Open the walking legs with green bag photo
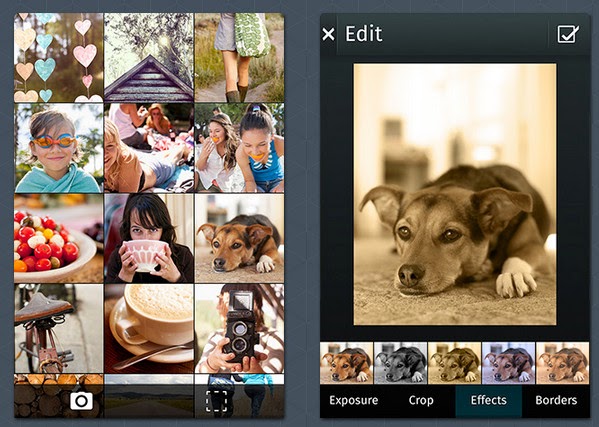The width and height of the screenshot is (599, 427). (x=240, y=58)
